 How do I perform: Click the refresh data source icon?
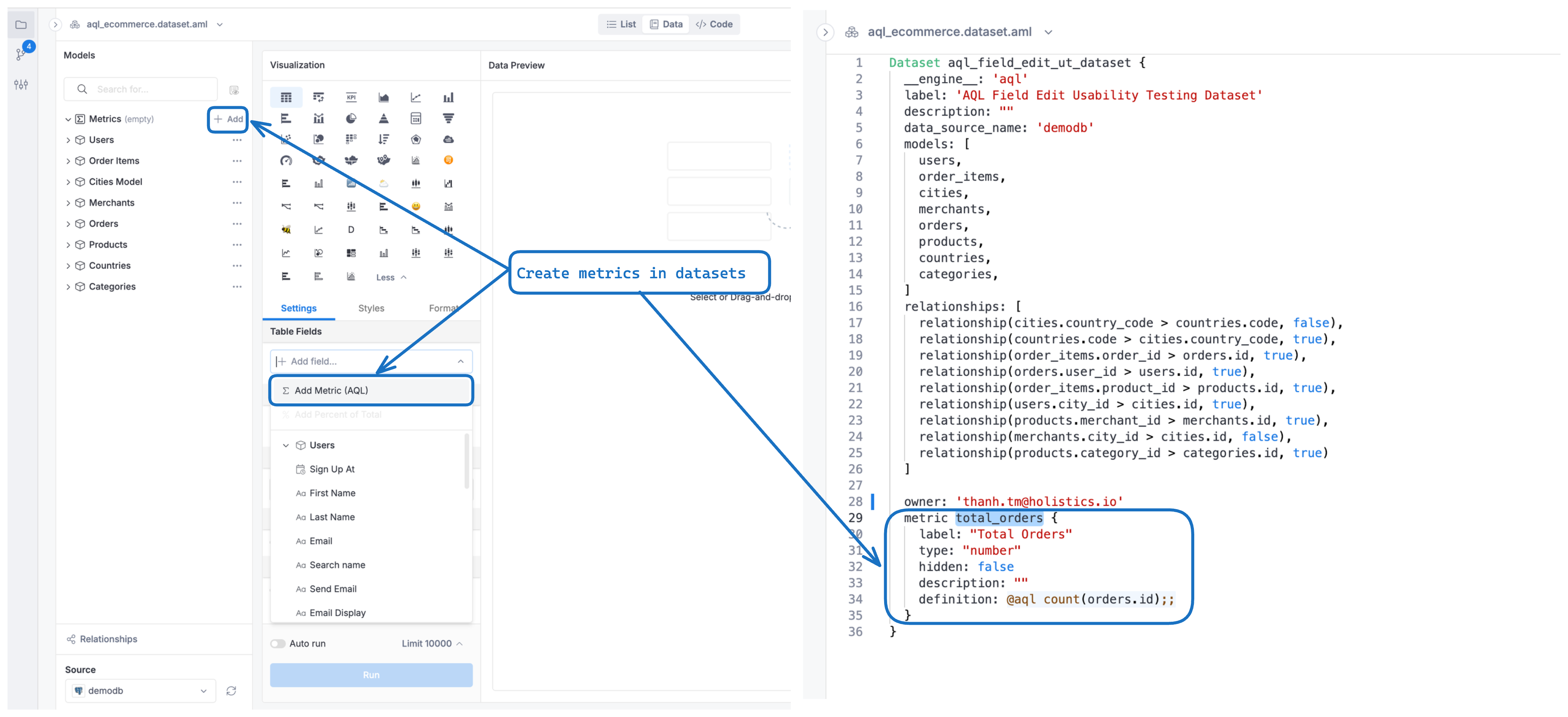pyautogui.click(x=231, y=691)
